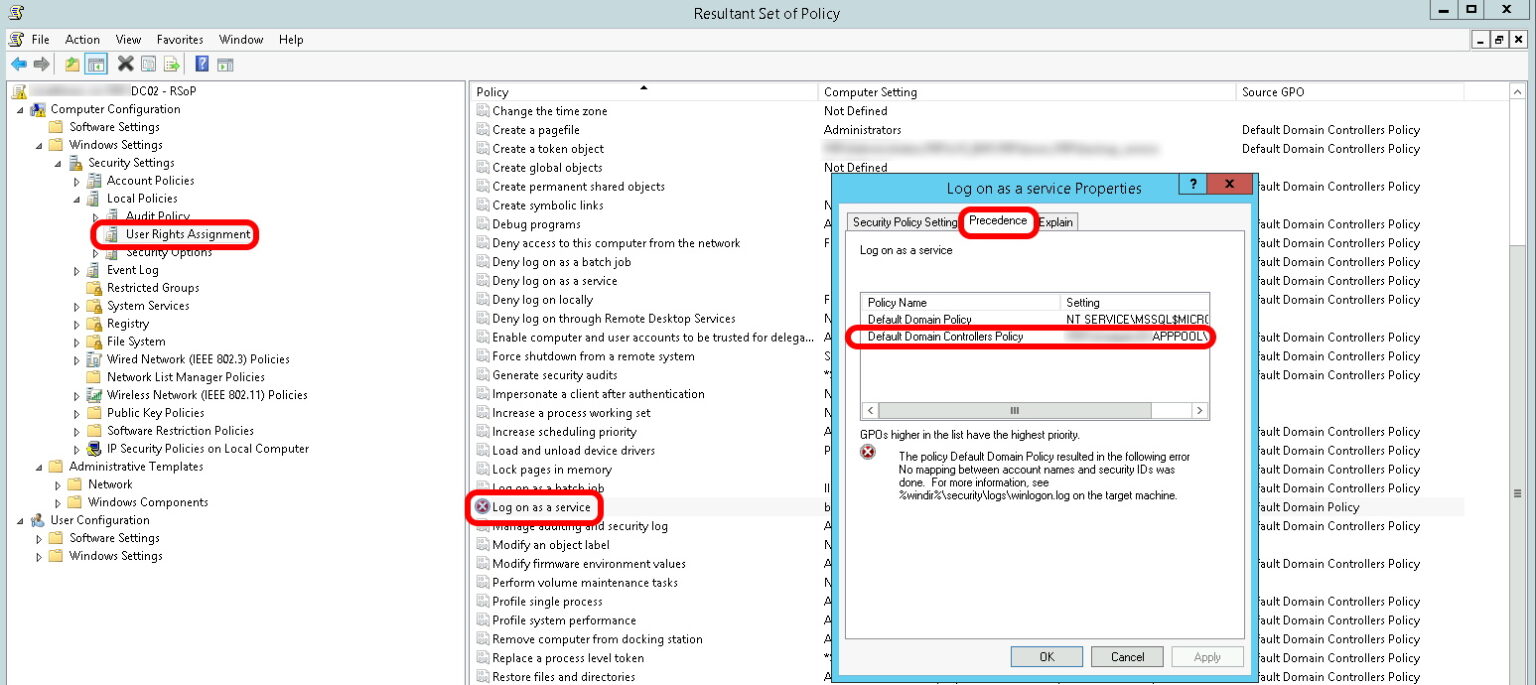The width and height of the screenshot is (1536, 685).
Task: Toggle the Show/Hide Action Pane toolbar icon
Action: 225,63
